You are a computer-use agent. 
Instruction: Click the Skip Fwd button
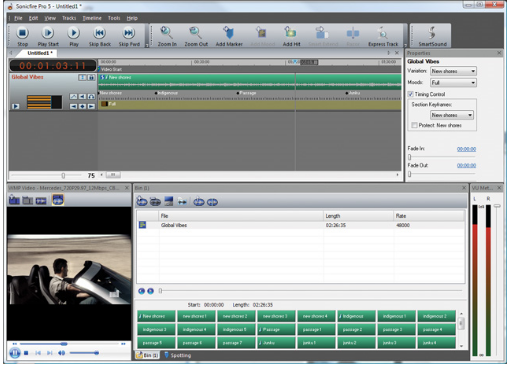(129, 36)
